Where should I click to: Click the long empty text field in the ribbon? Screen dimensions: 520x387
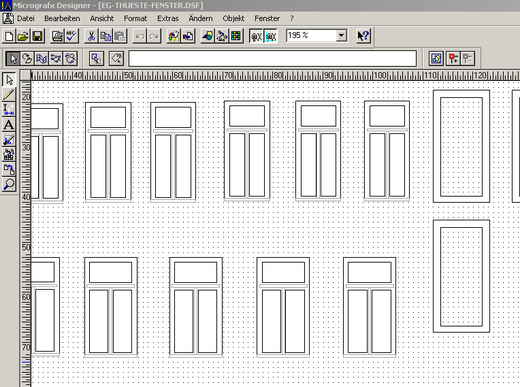[273, 59]
